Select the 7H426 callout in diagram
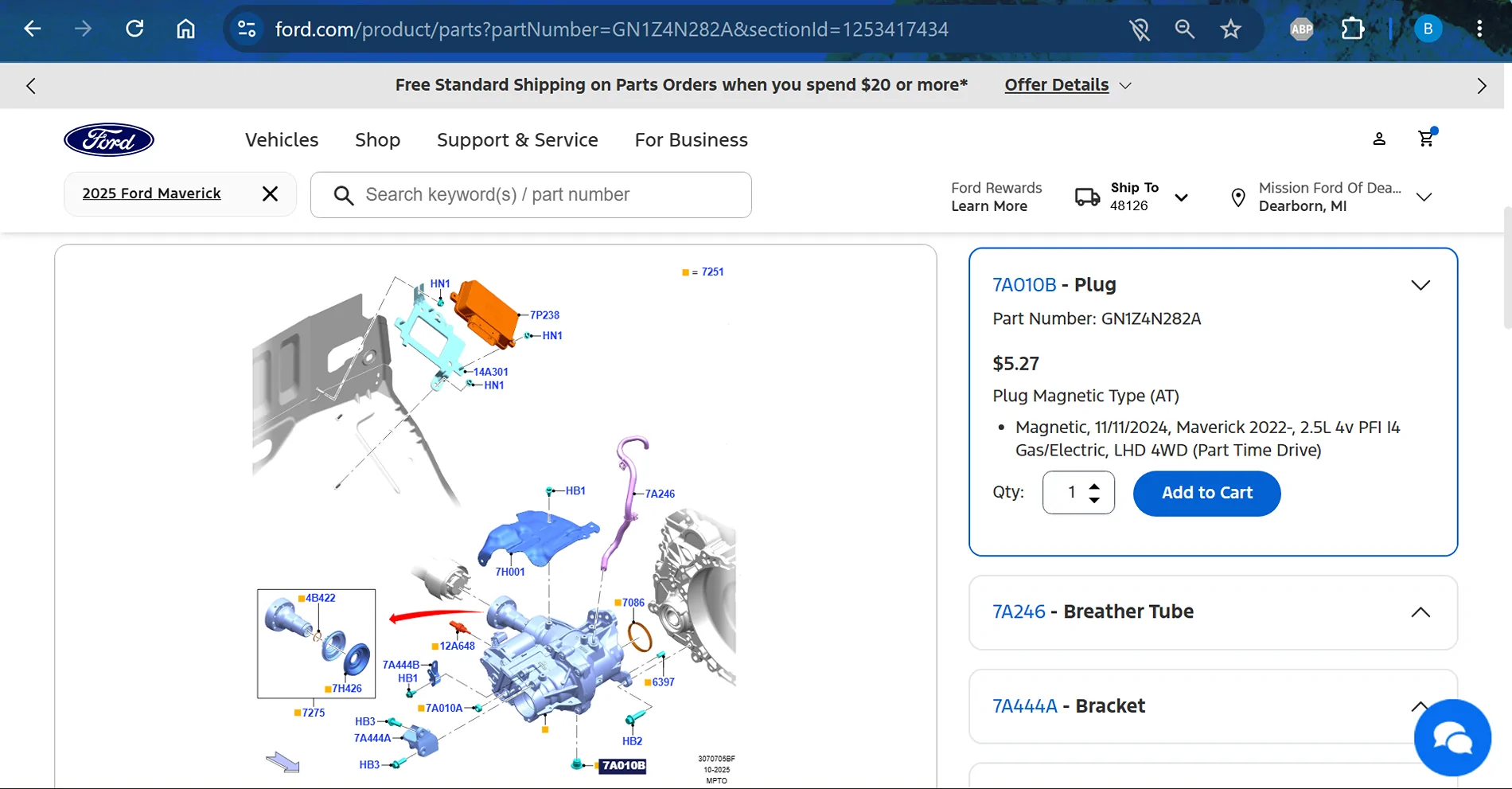Image resolution: width=1512 pixels, height=789 pixels. pos(347,689)
